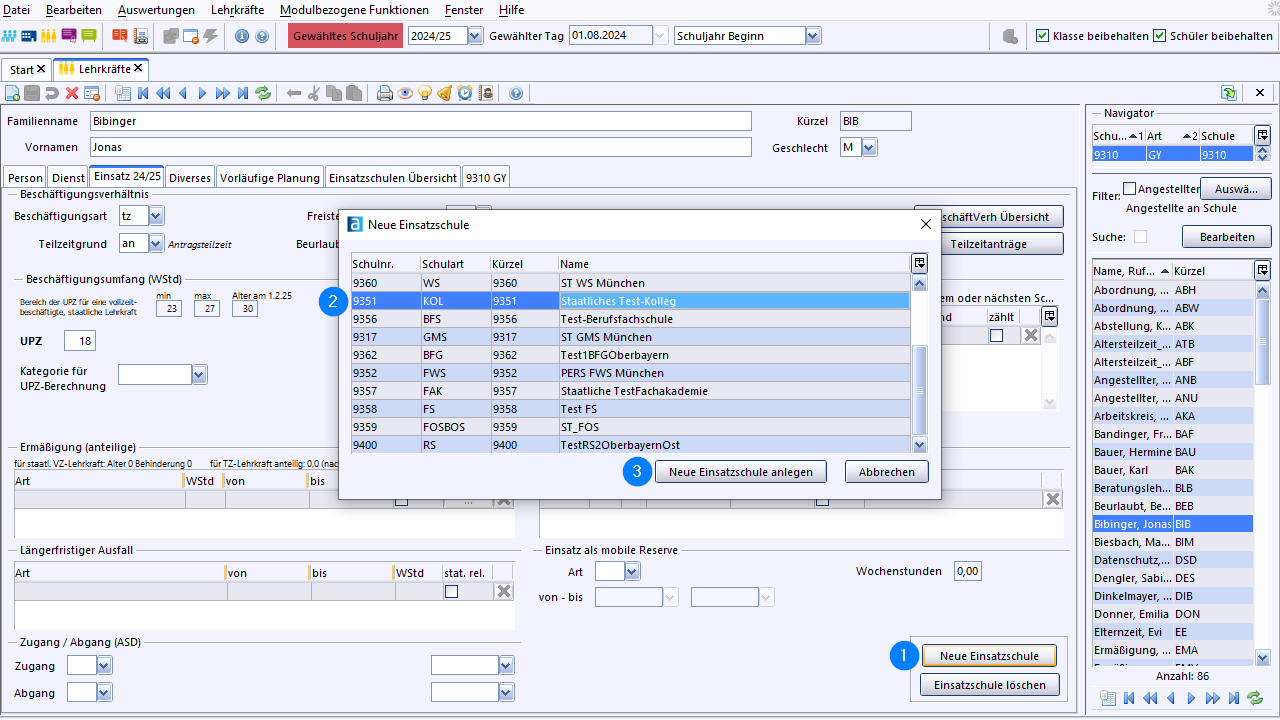This screenshot has width=1280, height=720.
Task: Click the alarm clock icon
Action: pyautogui.click(x=465, y=93)
